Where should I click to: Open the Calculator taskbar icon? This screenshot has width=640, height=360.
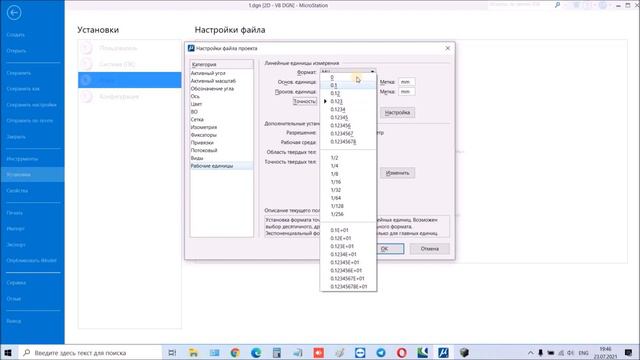pyautogui.click(x=277, y=353)
